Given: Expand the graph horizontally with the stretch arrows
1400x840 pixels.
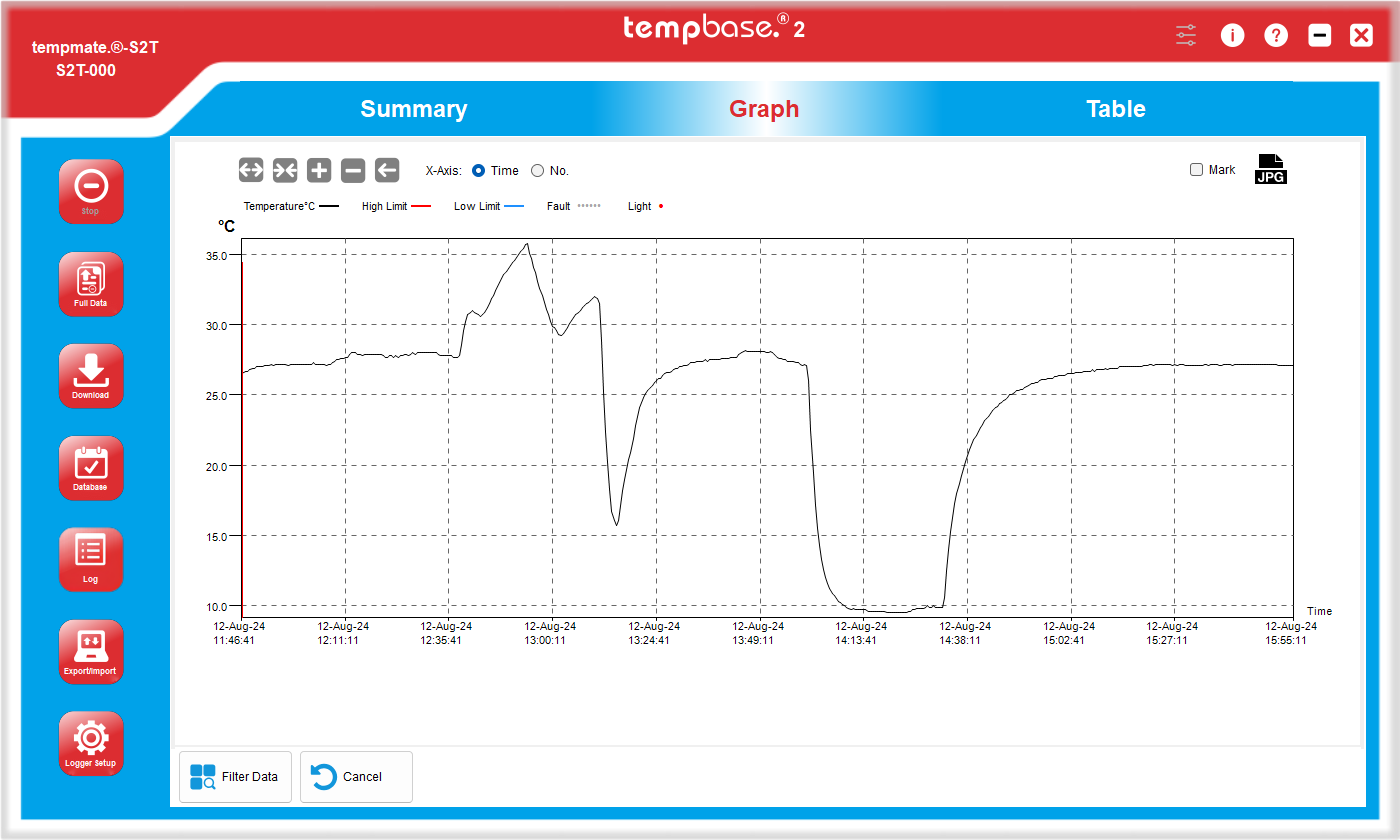Looking at the screenshot, I should click(x=251, y=170).
